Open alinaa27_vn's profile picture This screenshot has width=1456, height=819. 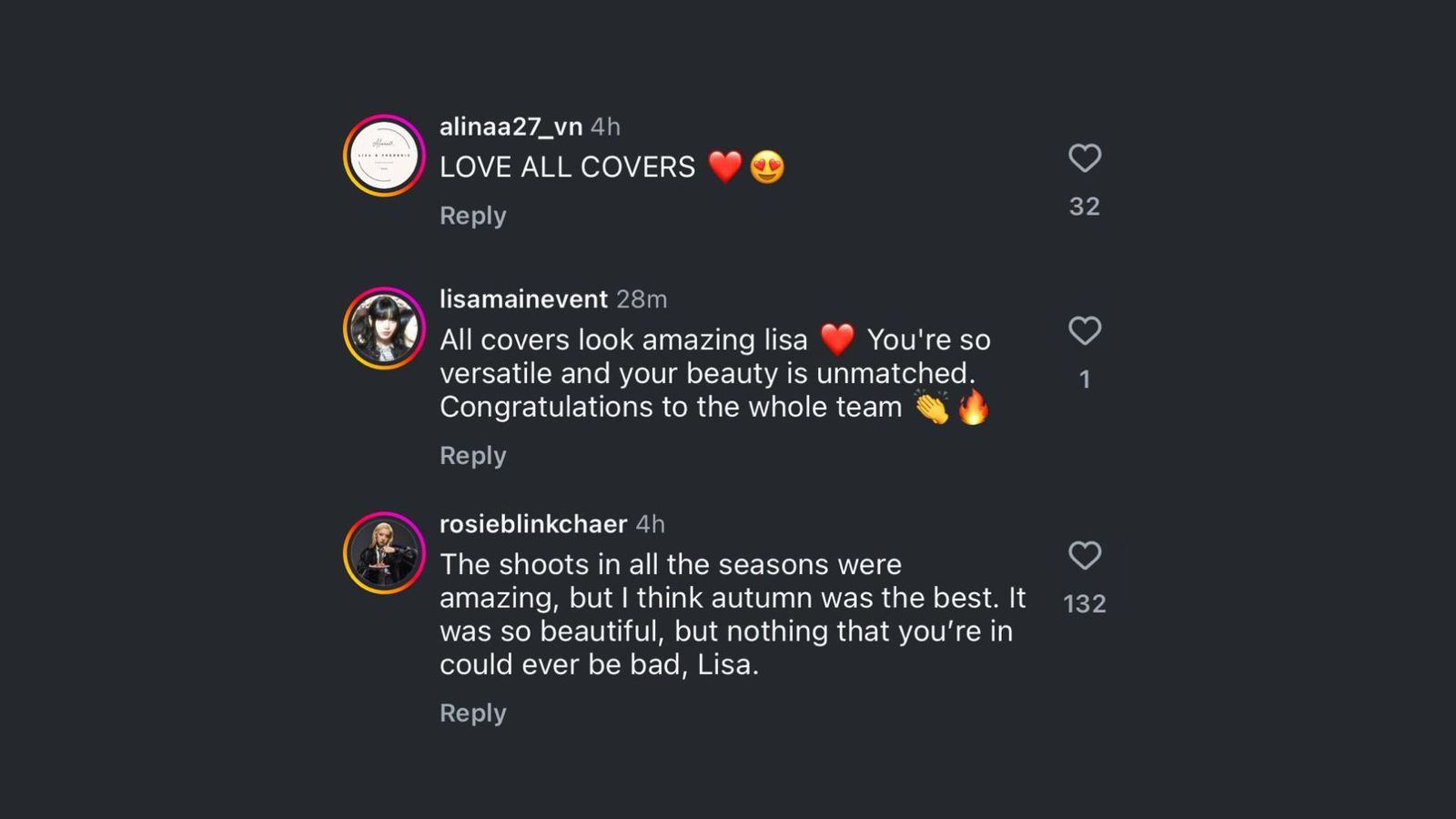384,156
